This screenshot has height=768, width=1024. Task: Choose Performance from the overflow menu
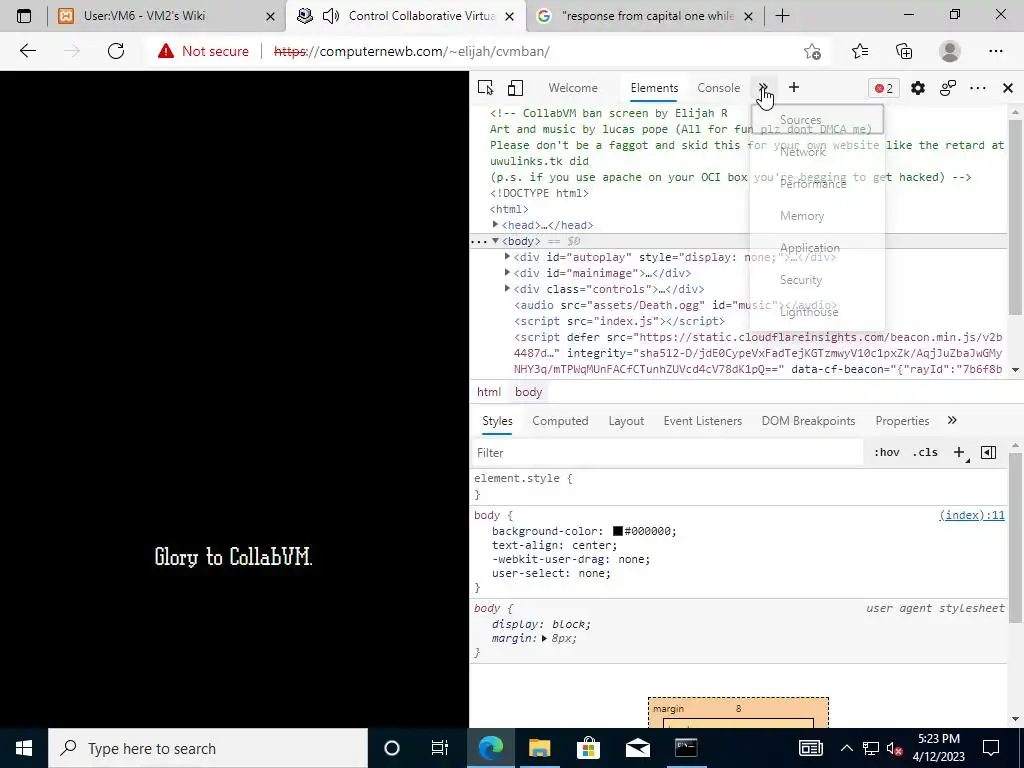coord(817,184)
